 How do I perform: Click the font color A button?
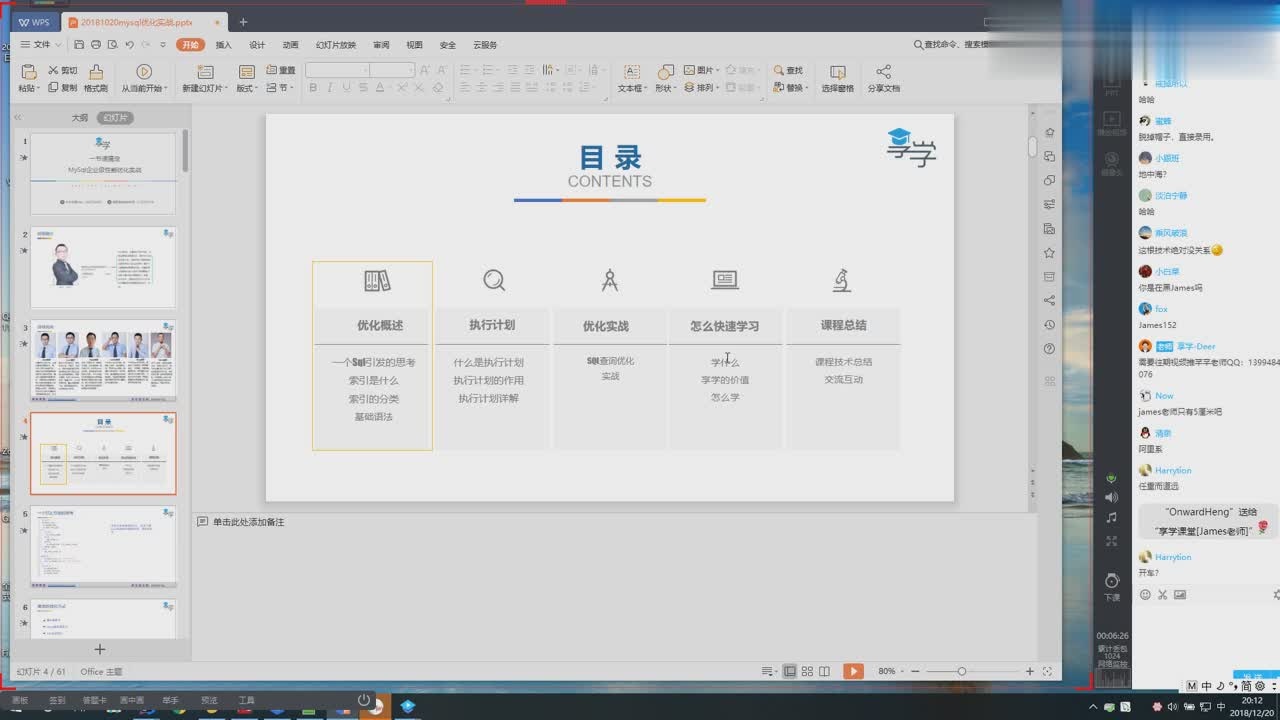(380, 88)
